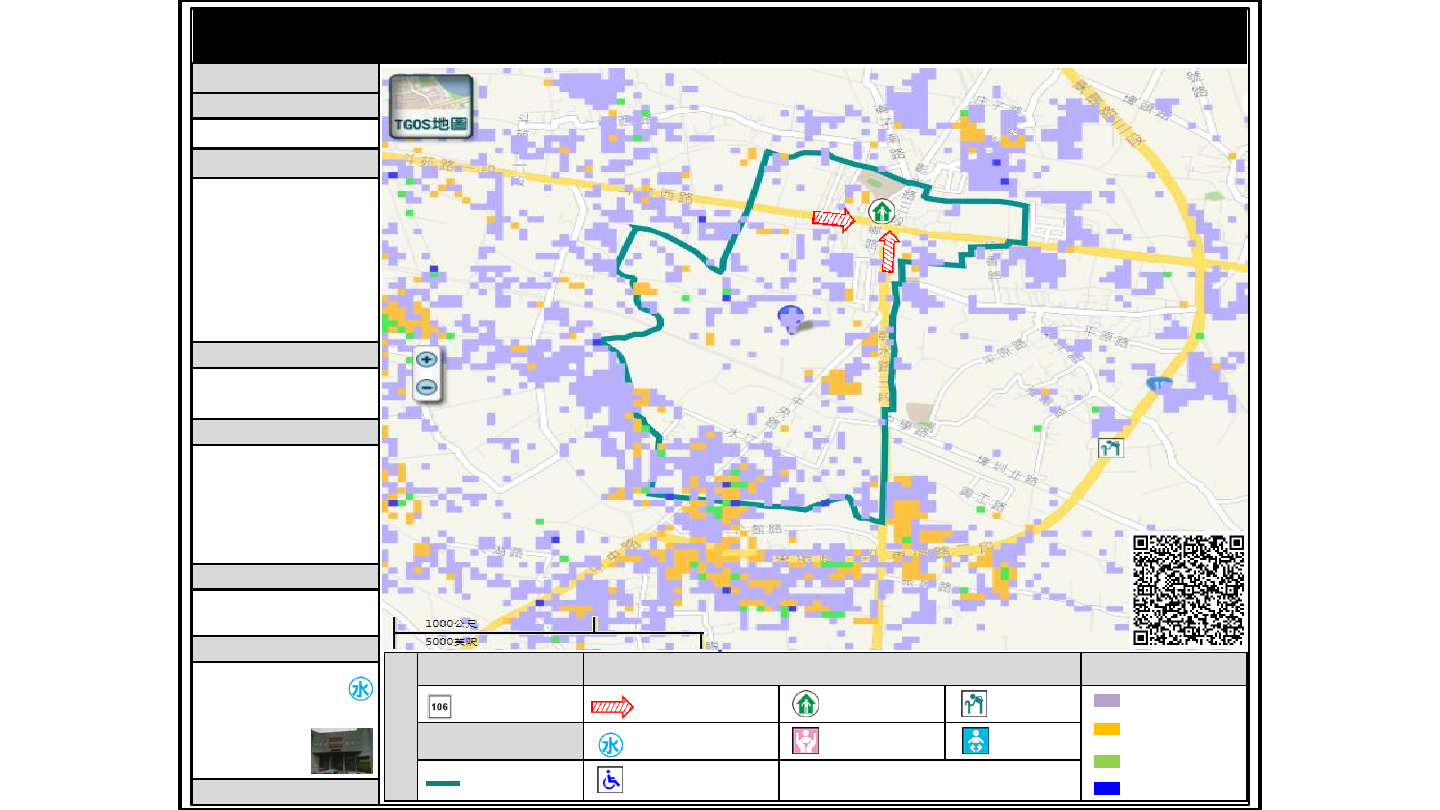Click the 1000公尺 scale label
The width and height of the screenshot is (1440, 810).
pyautogui.click(x=451, y=623)
